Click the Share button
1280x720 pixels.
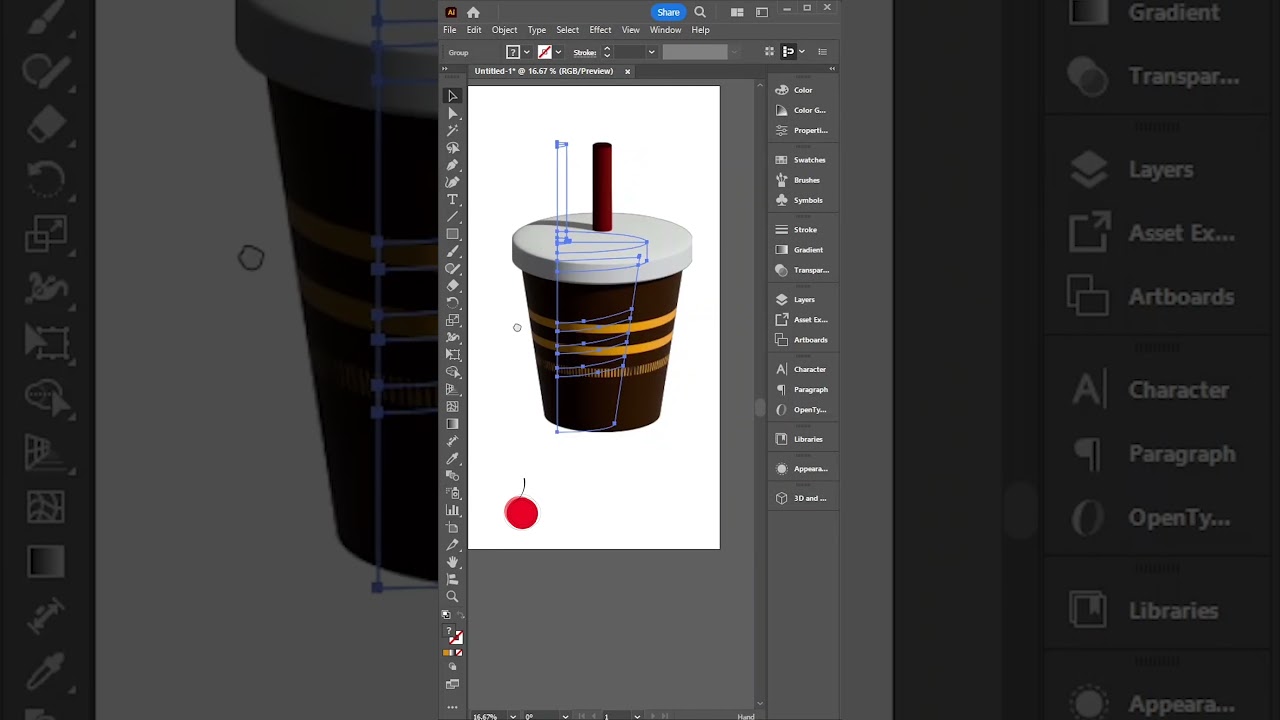click(668, 12)
